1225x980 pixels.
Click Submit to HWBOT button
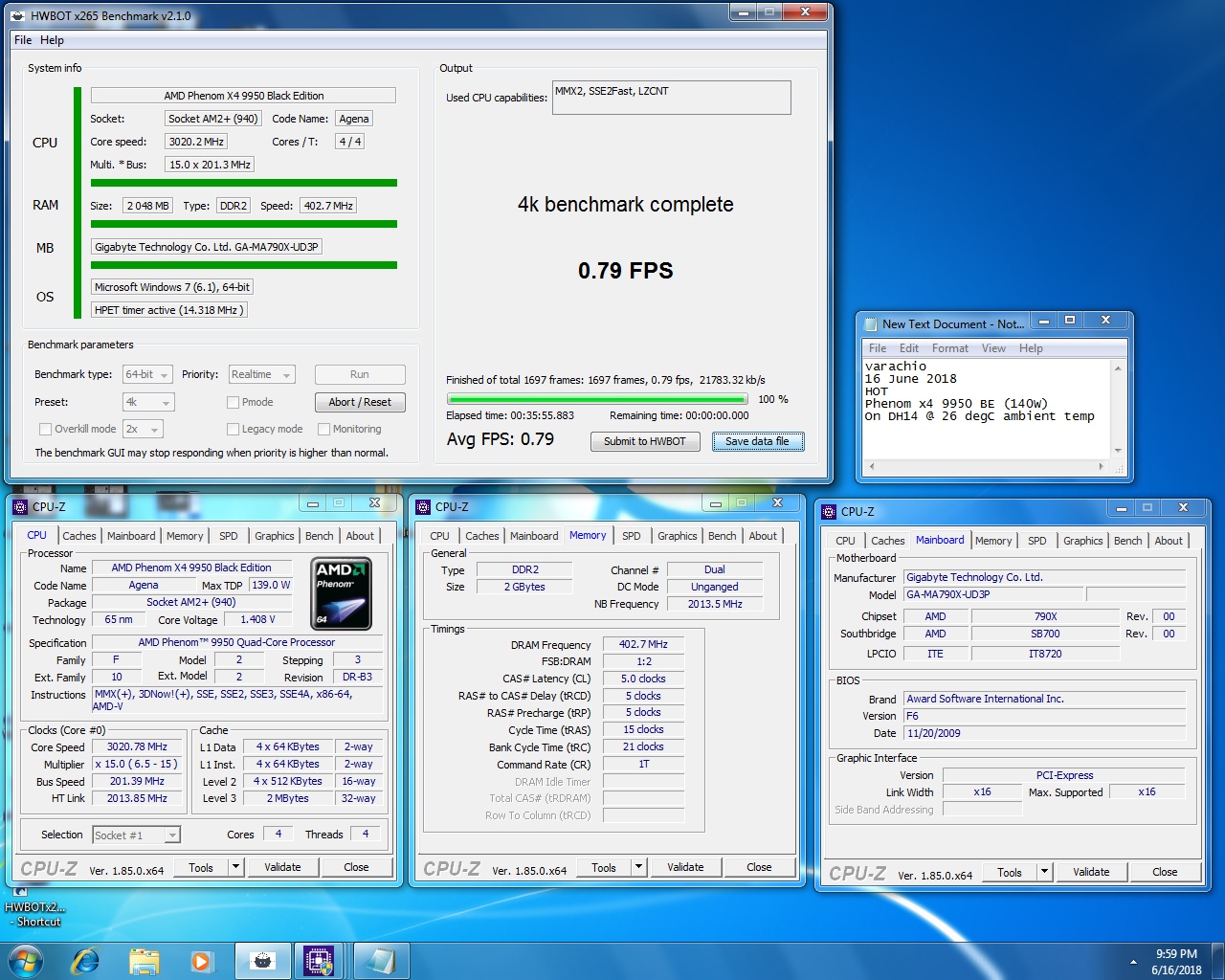pyautogui.click(x=645, y=441)
